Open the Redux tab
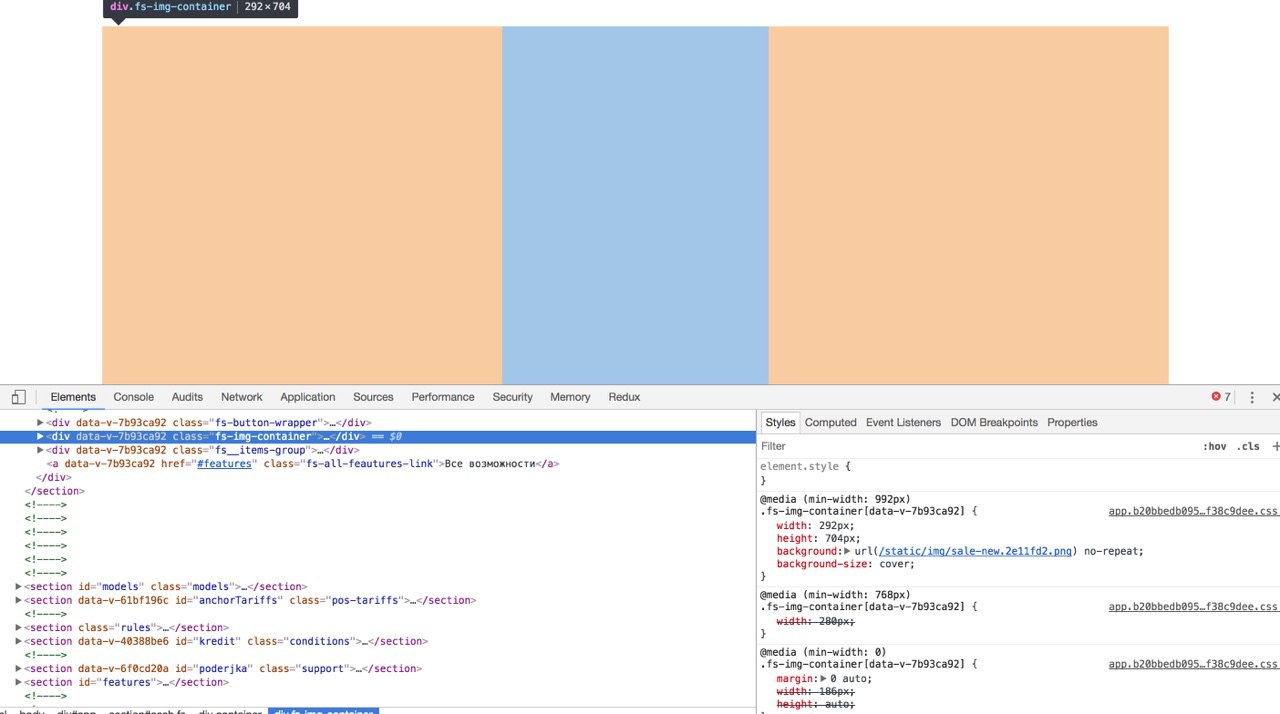The height and width of the screenshot is (714, 1280). [624, 397]
